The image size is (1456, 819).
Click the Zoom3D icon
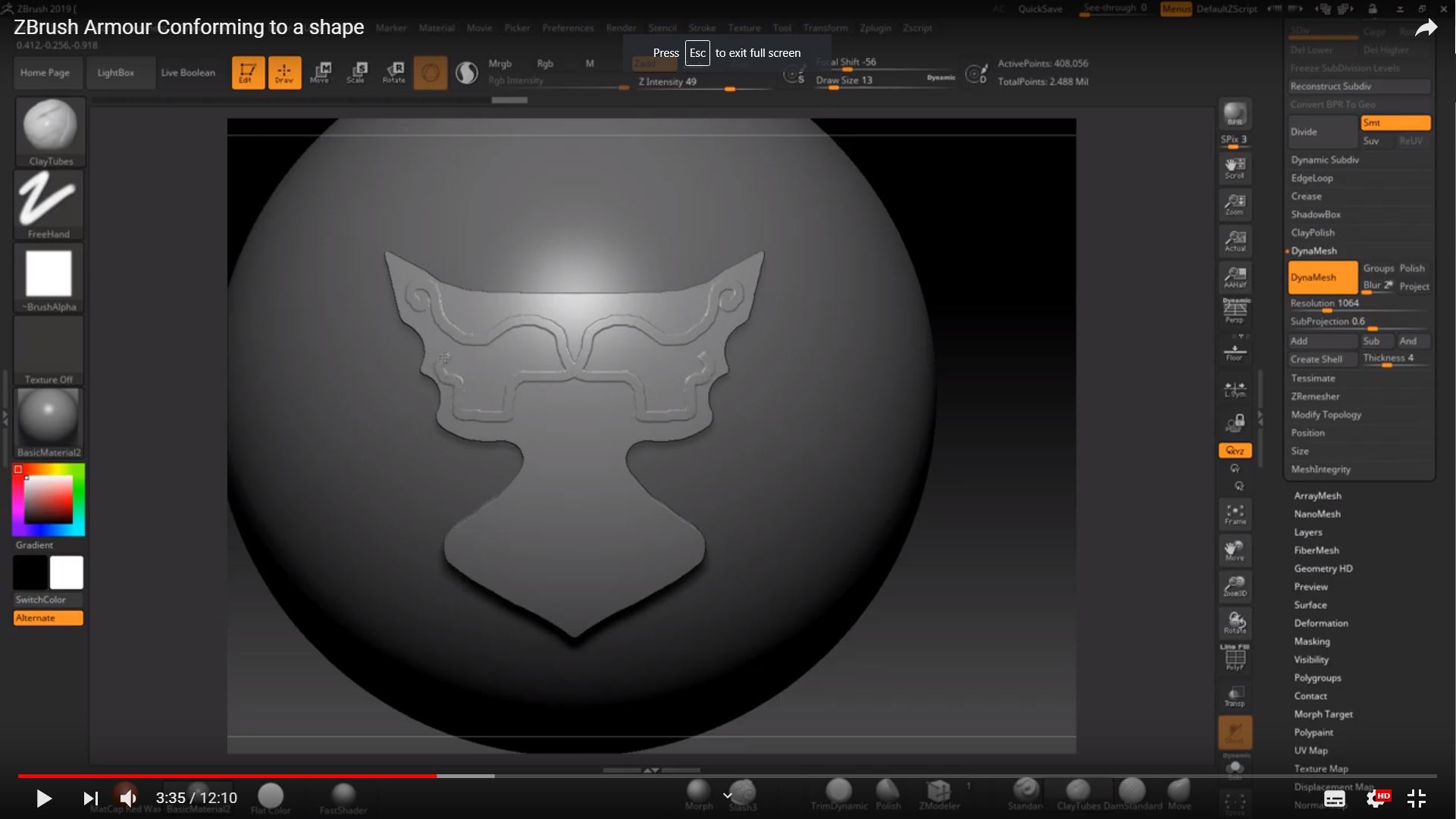(x=1235, y=587)
